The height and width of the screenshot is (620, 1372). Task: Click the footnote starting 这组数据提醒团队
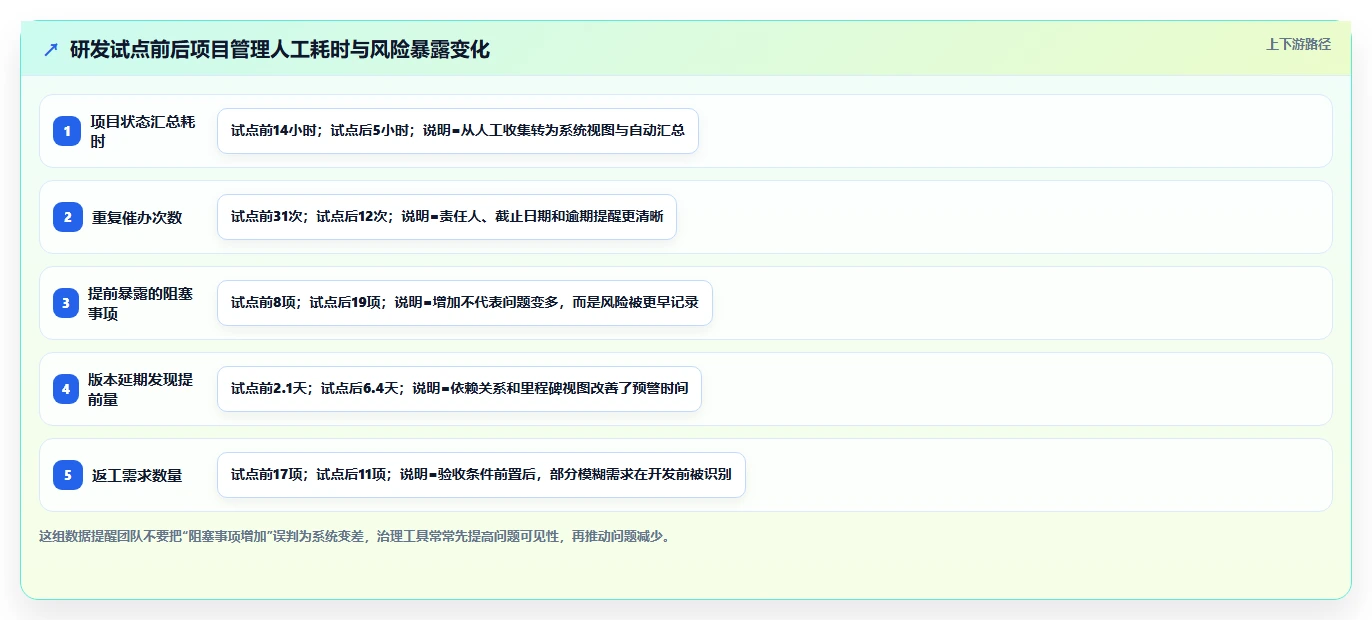tap(356, 536)
